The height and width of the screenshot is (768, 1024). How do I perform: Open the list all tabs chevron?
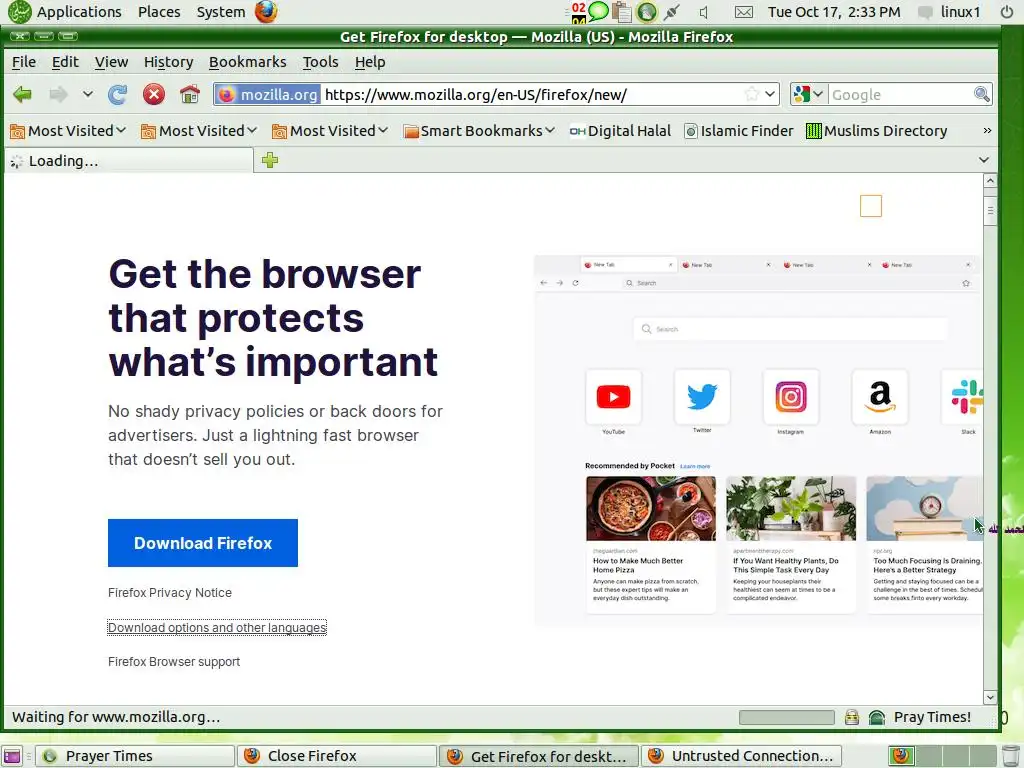tap(984, 160)
